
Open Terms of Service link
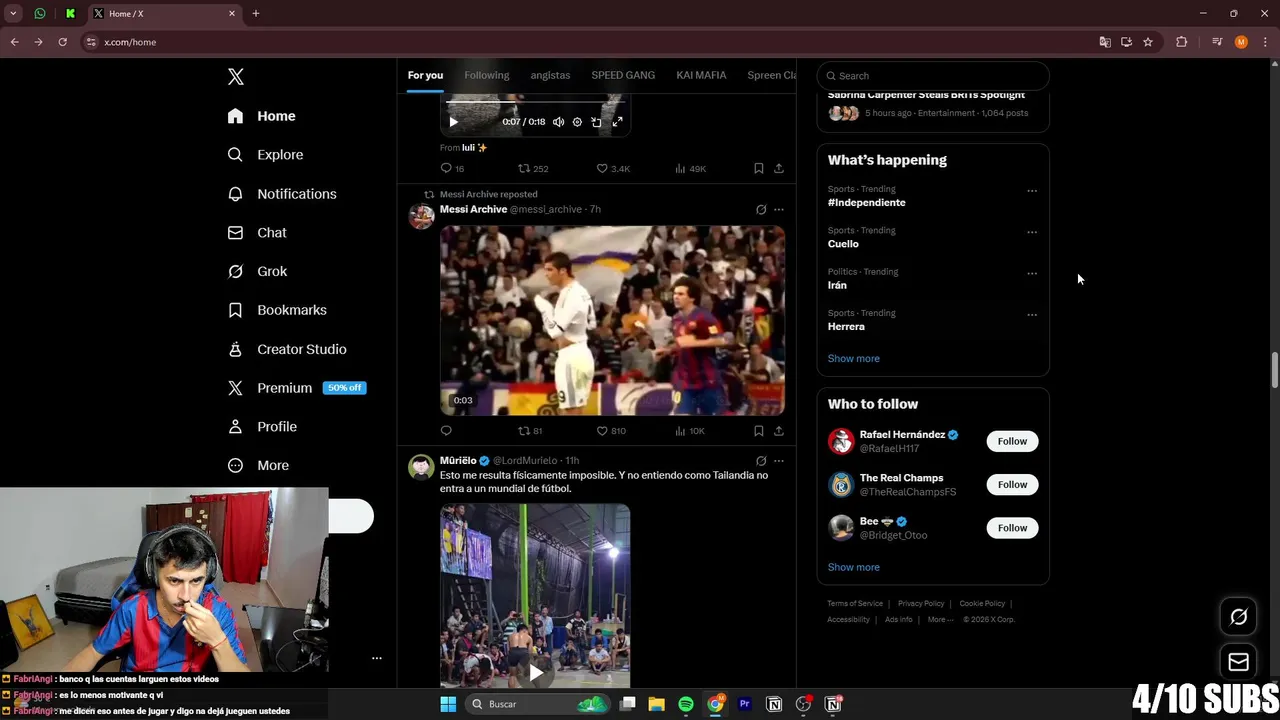pyautogui.click(x=855, y=603)
